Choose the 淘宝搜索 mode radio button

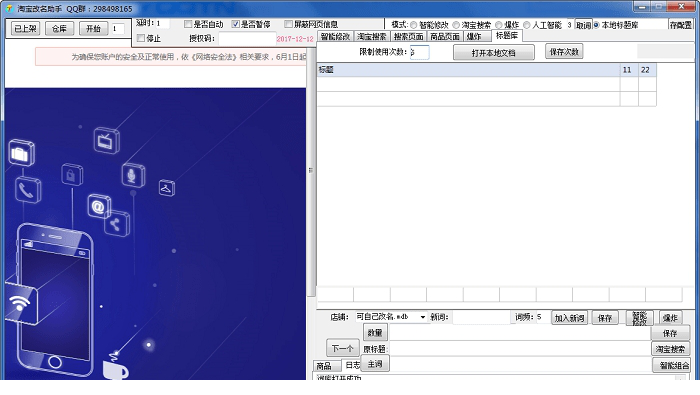pyautogui.click(x=456, y=25)
